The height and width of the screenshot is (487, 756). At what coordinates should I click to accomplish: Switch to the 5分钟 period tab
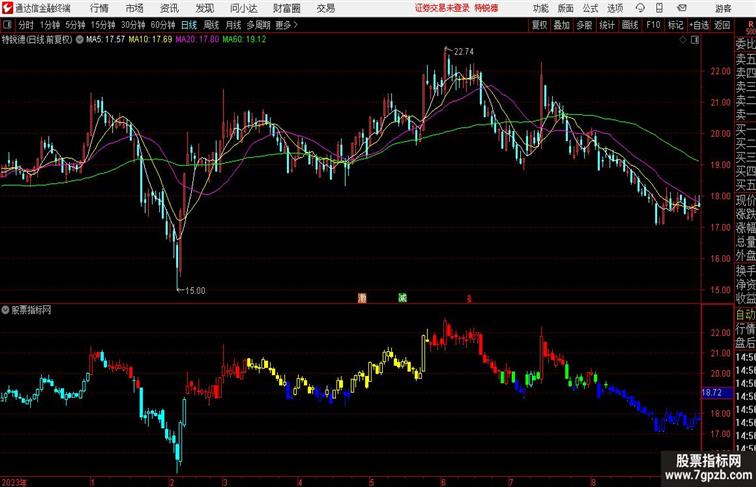click(75, 25)
